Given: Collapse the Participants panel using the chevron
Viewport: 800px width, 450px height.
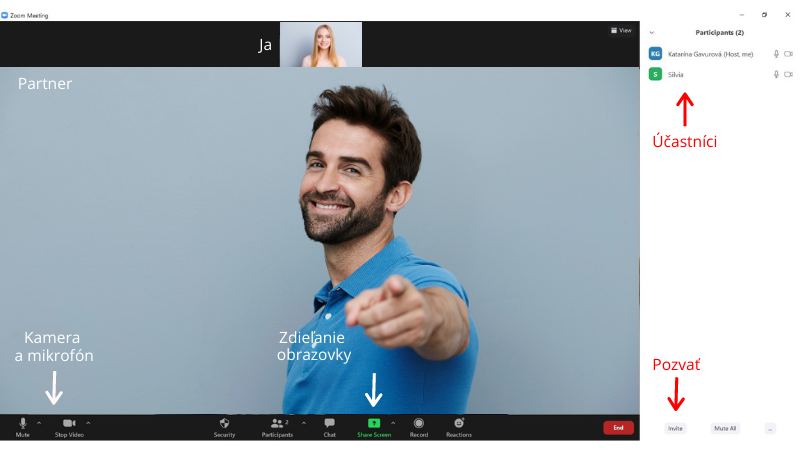Looking at the screenshot, I should click(x=652, y=33).
